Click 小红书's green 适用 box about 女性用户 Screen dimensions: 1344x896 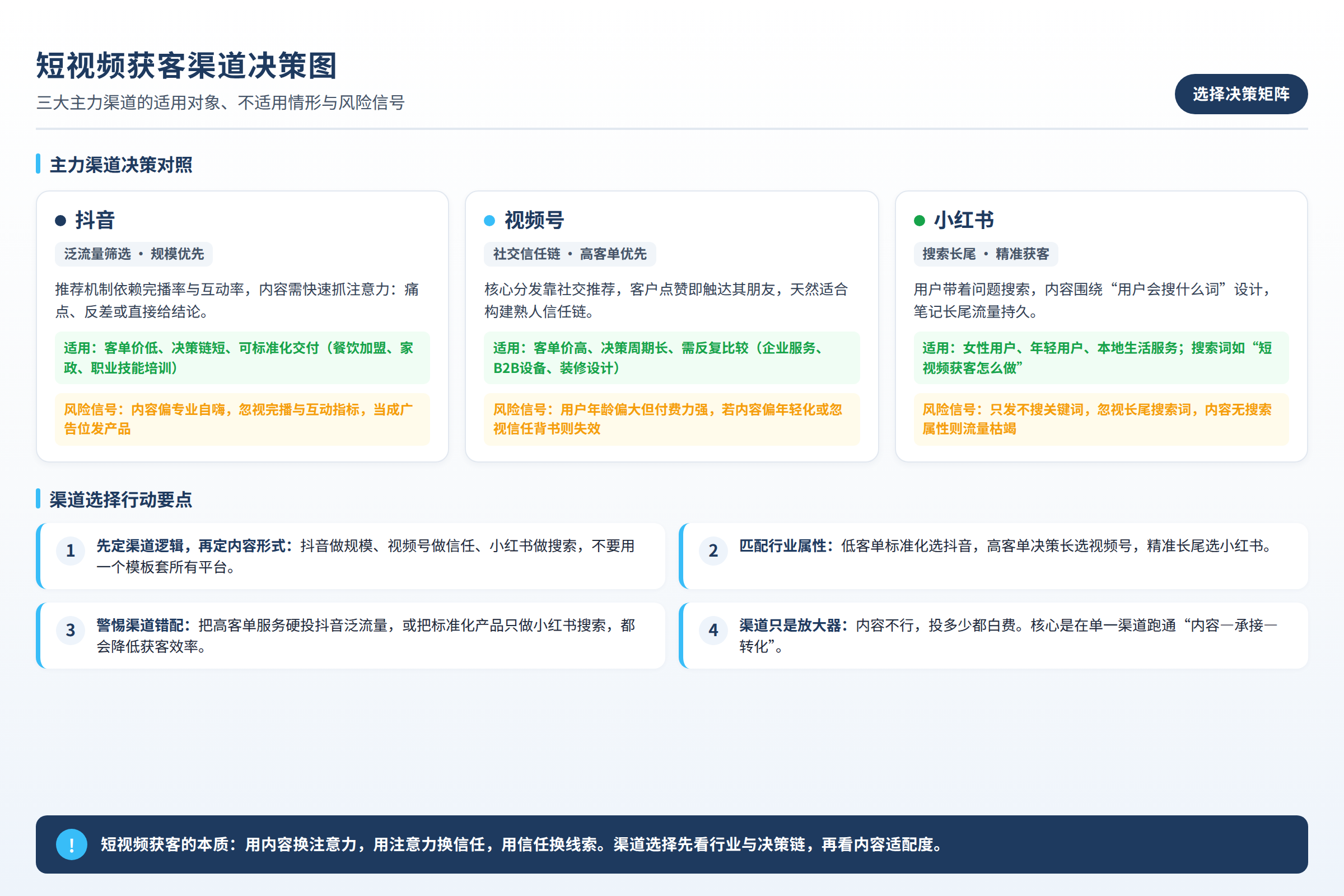[x=1101, y=358]
